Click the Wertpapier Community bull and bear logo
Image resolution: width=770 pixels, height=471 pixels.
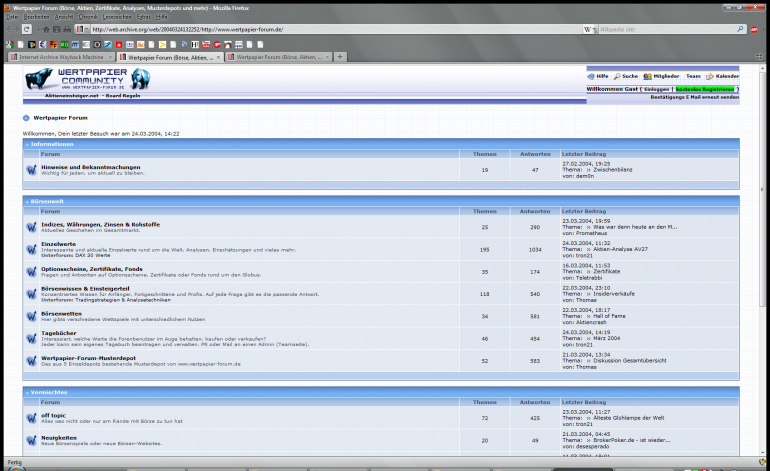tap(87, 79)
